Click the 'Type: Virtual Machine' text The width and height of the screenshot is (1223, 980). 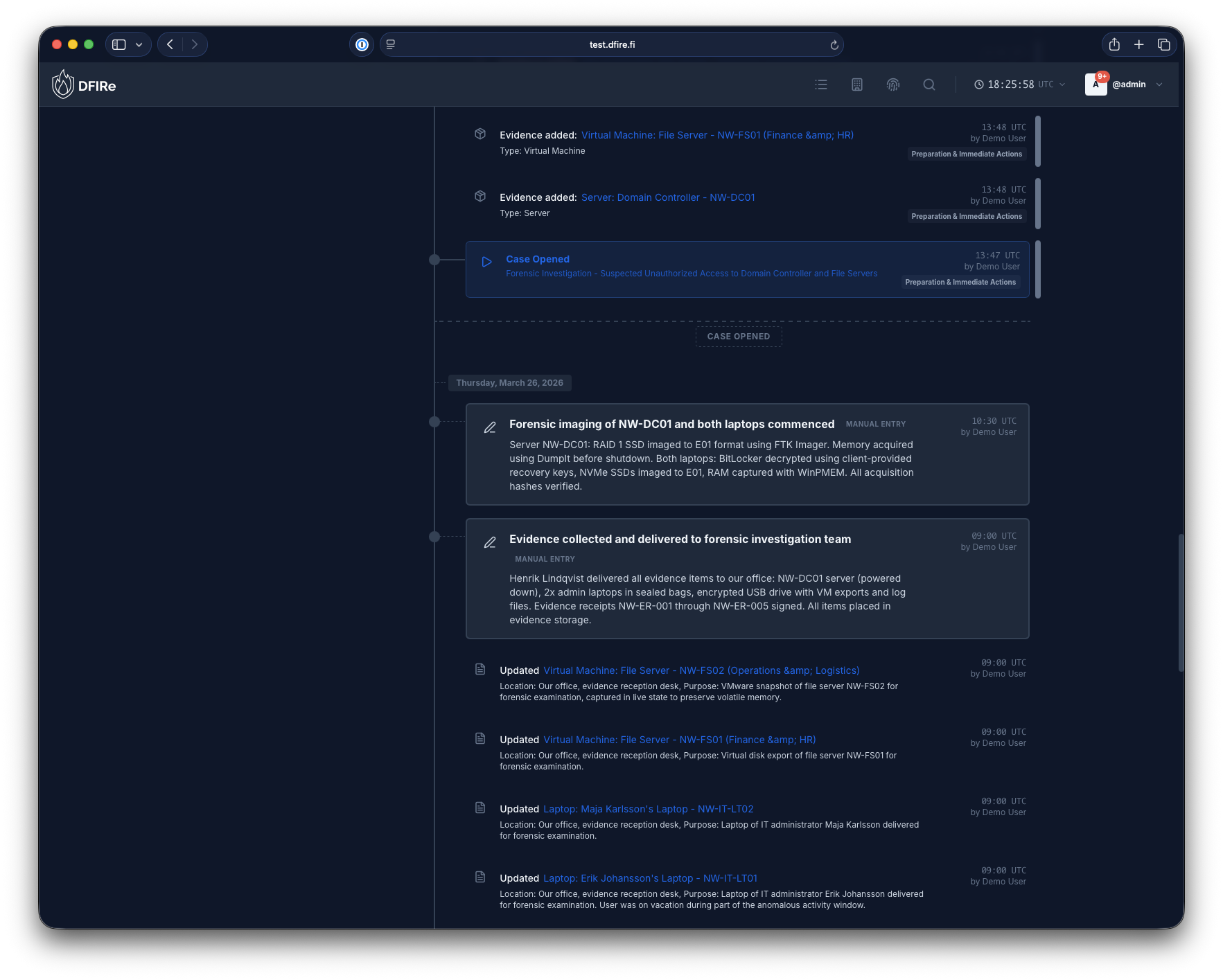(543, 151)
